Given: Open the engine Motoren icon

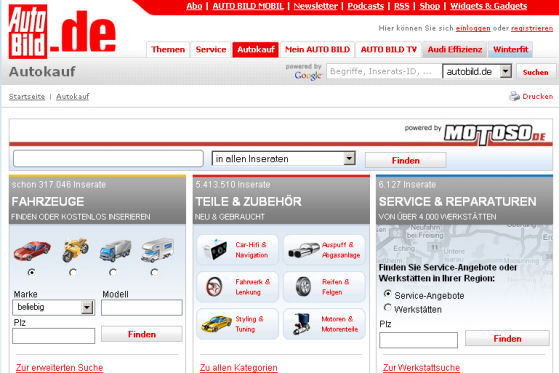Looking at the screenshot, I should [x=302, y=323].
